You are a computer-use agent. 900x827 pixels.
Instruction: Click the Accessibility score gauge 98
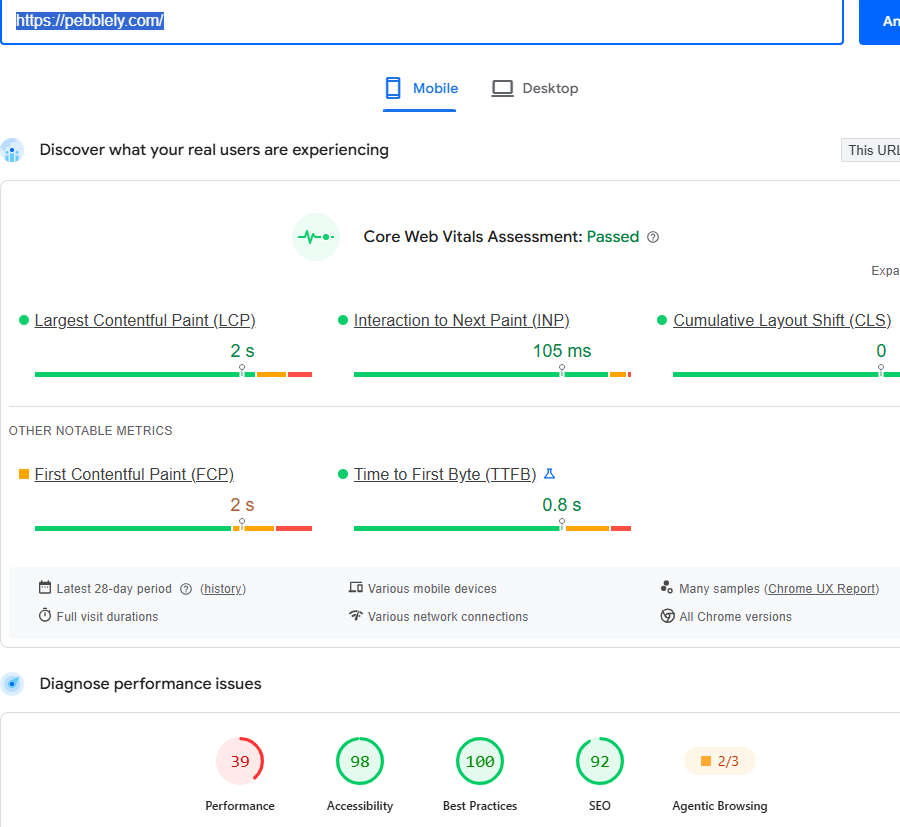click(x=360, y=762)
